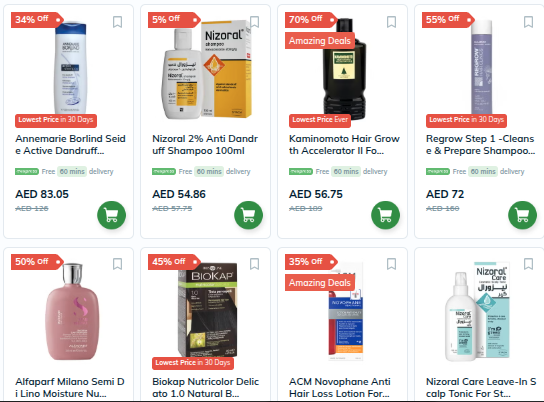Bookmark the Regrow Step 1 shampoo
Screen dimensions: 544x402
528,22
